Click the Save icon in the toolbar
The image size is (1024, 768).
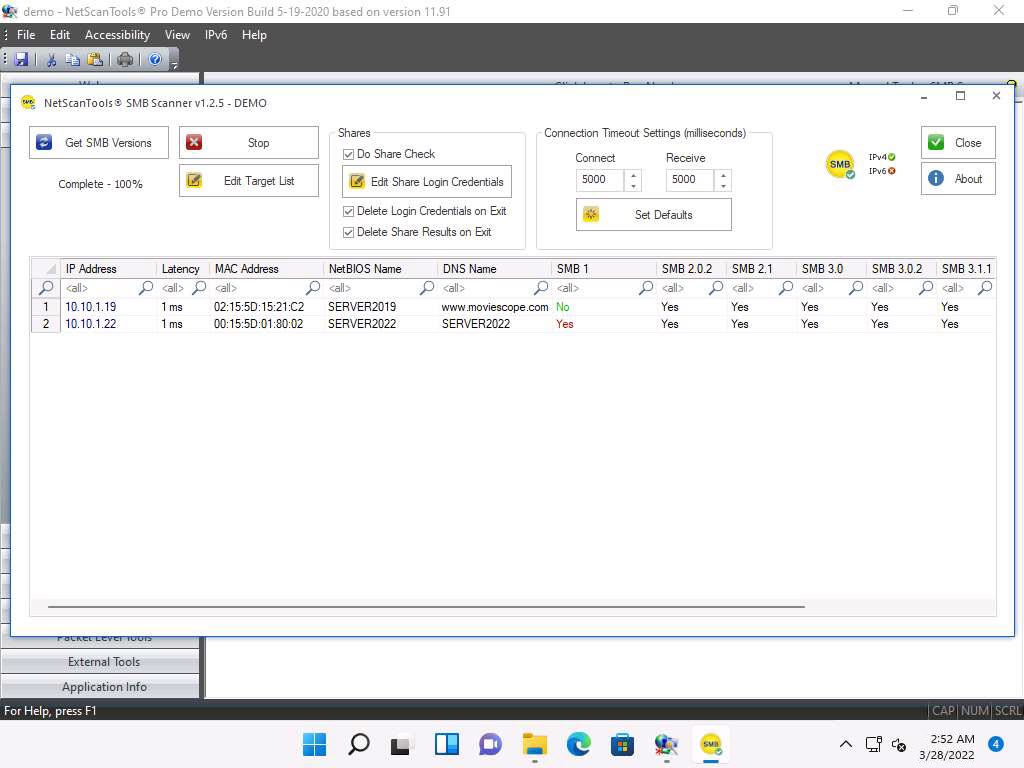tap(22, 60)
